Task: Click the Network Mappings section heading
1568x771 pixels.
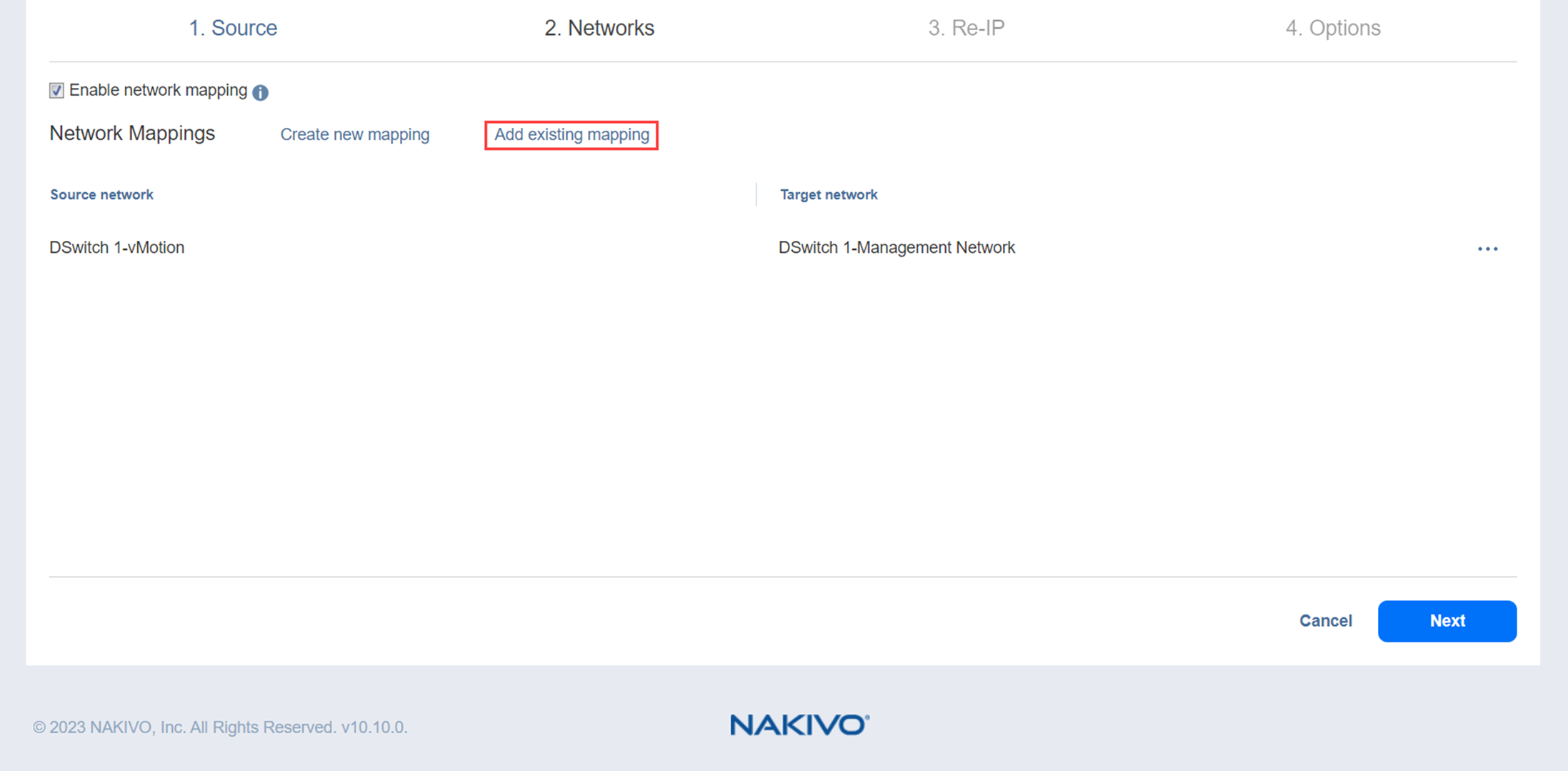Action: 132,134
